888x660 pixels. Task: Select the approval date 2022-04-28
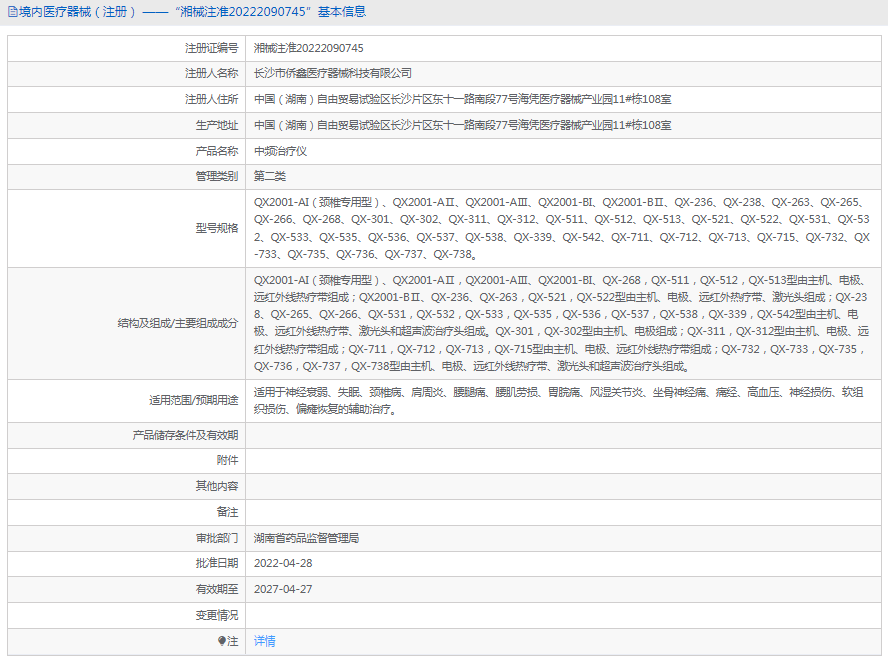(x=283, y=563)
